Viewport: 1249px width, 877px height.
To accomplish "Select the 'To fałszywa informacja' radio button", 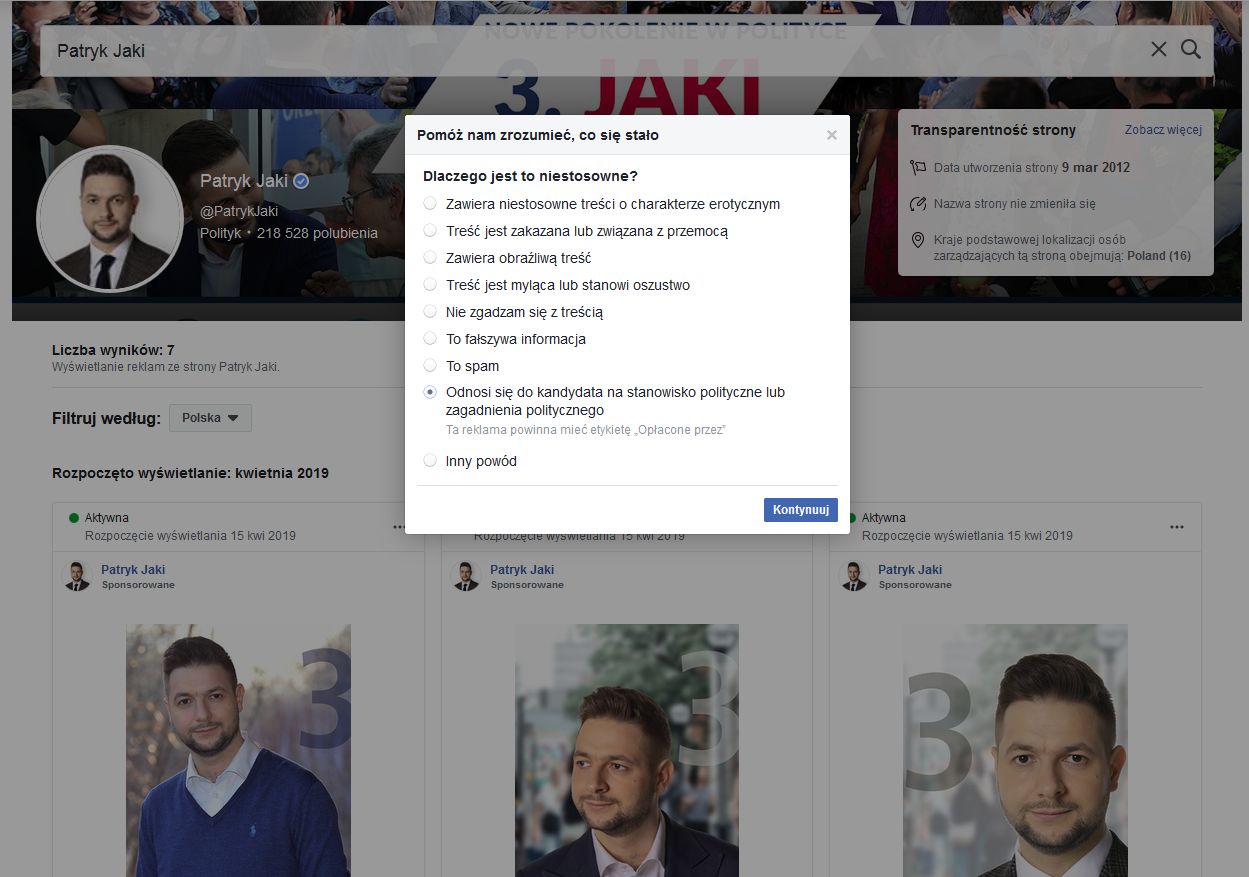I will (x=430, y=339).
